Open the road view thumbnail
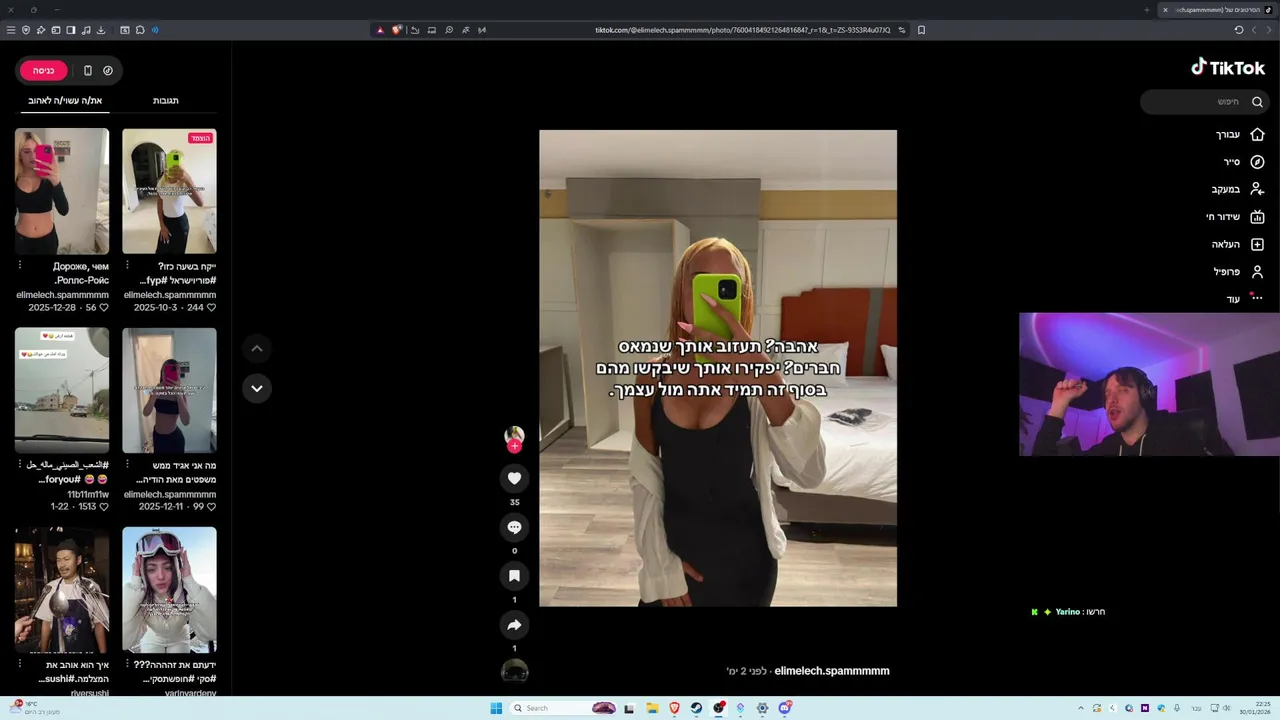The width and height of the screenshot is (1280, 720). point(62,390)
